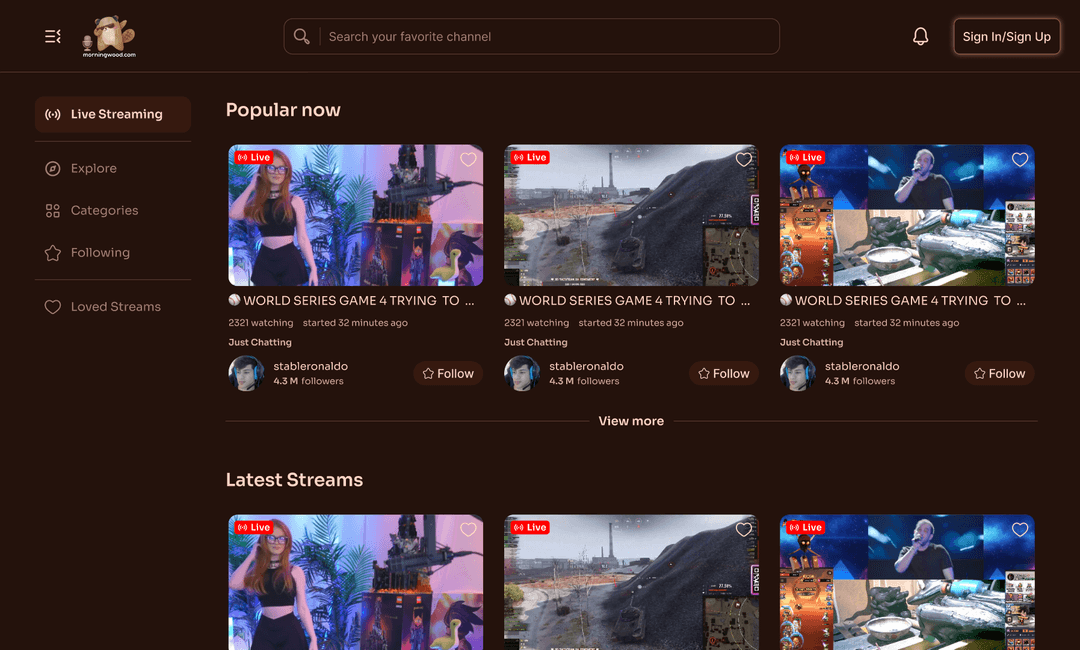Open tank game stream thumbnail in Popular now
This screenshot has width=1080, height=650.
(631, 215)
